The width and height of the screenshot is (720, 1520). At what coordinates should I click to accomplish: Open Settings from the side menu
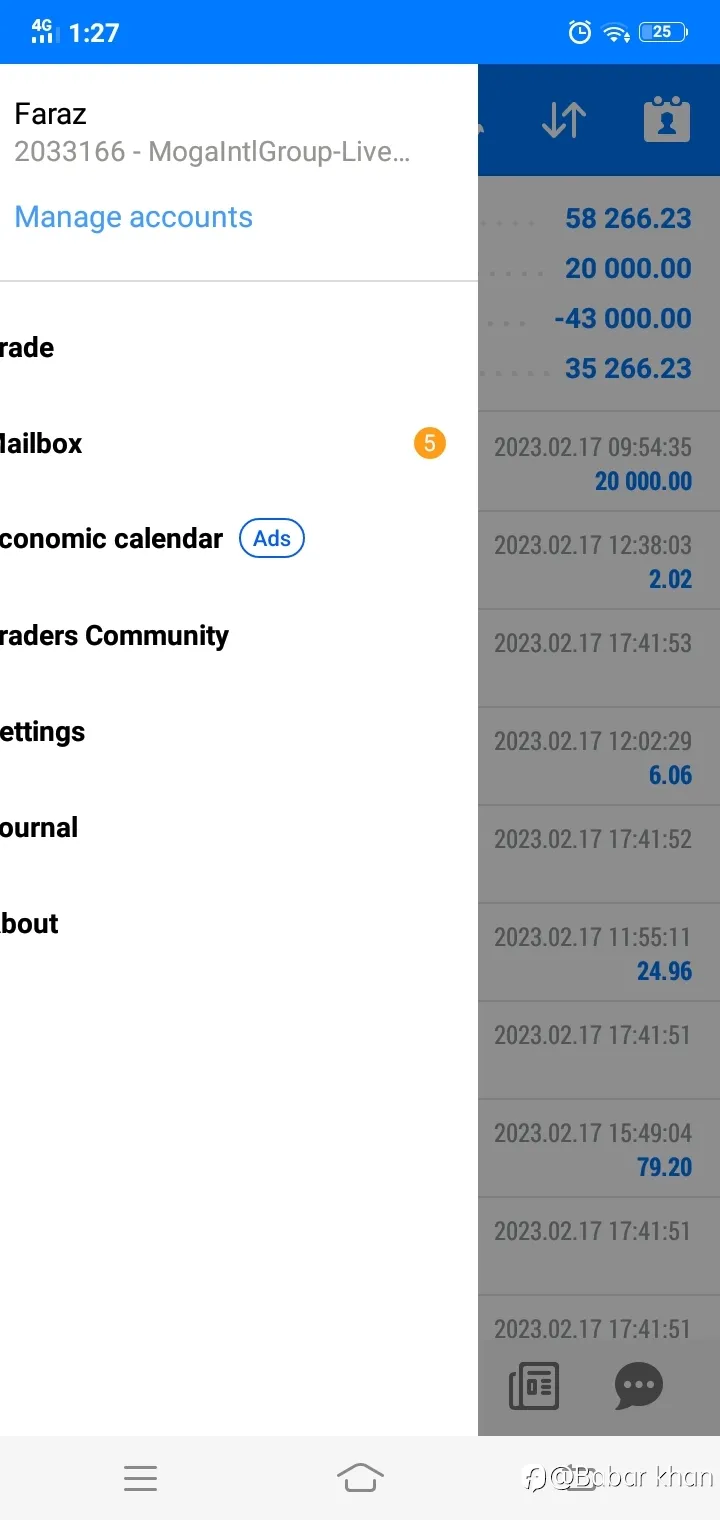coord(239,732)
